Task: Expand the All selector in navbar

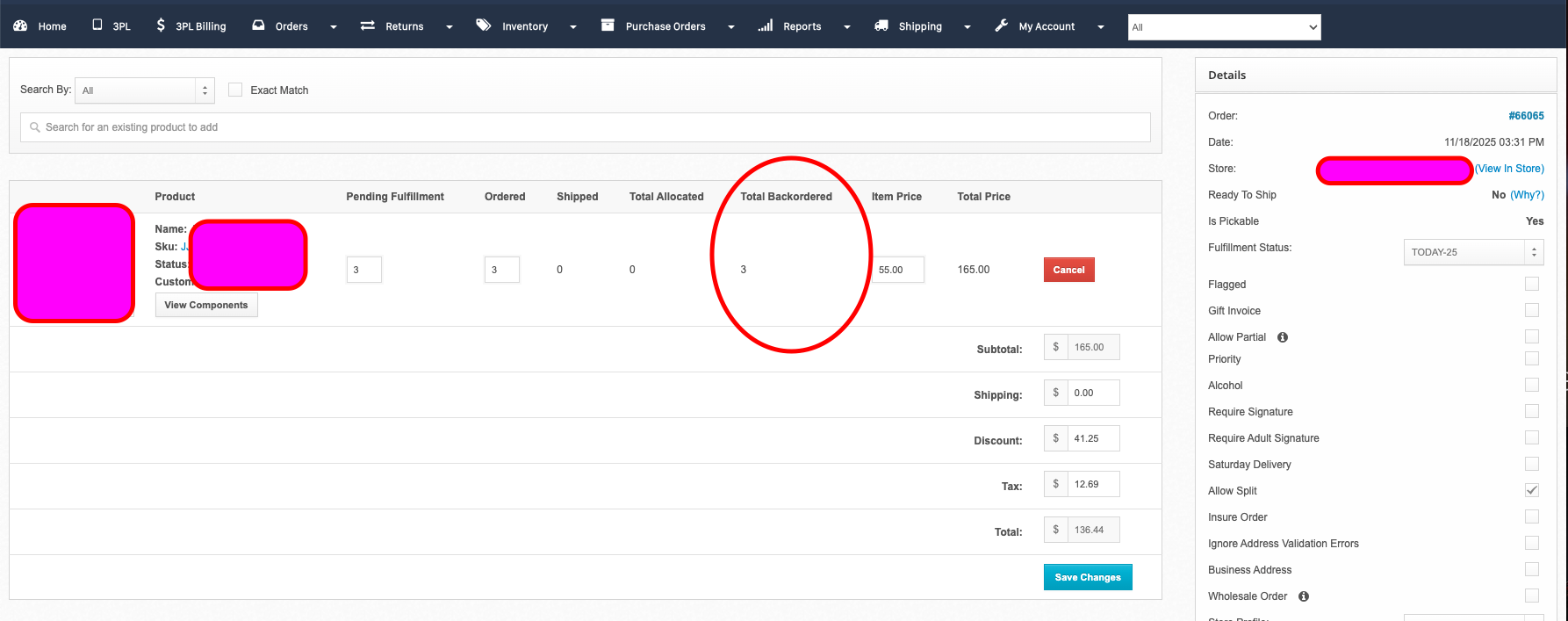Action: [x=1224, y=27]
